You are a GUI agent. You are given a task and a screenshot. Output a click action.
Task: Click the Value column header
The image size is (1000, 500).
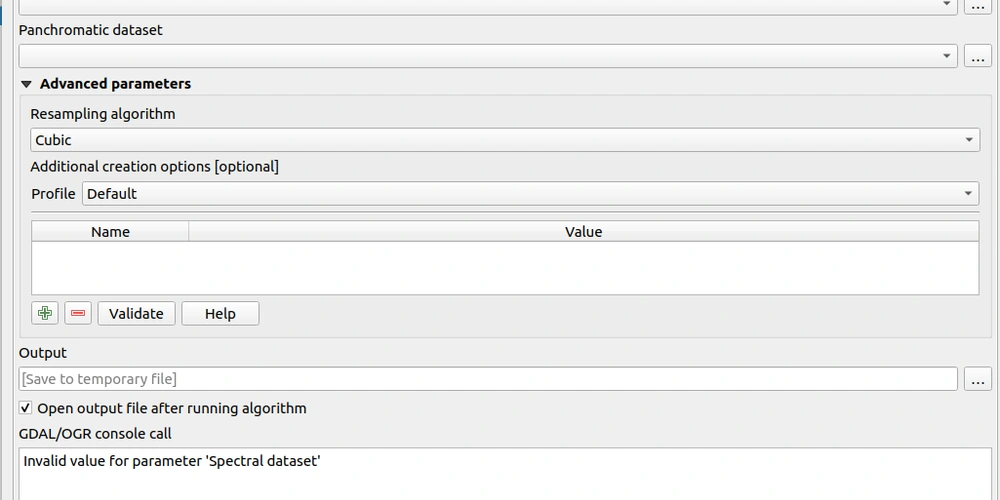[x=583, y=232]
